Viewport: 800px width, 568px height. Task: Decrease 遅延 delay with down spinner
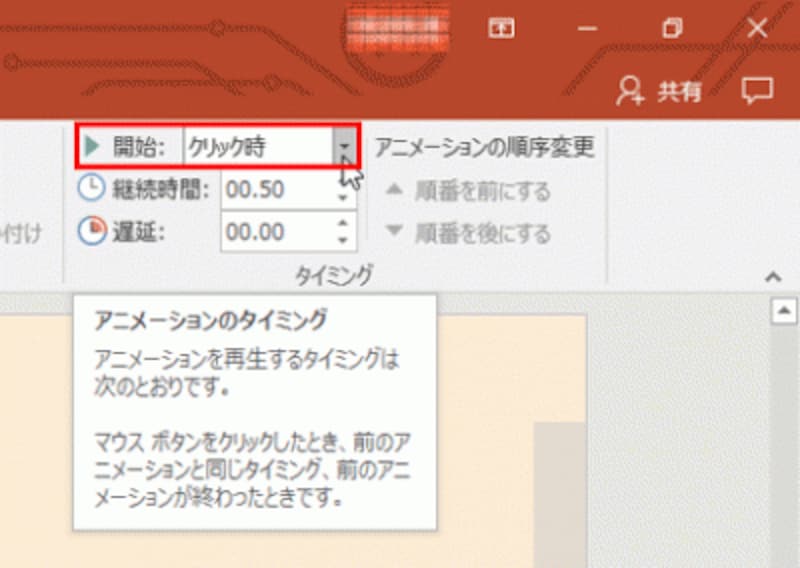pyautogui.click(x=344, y=240)
